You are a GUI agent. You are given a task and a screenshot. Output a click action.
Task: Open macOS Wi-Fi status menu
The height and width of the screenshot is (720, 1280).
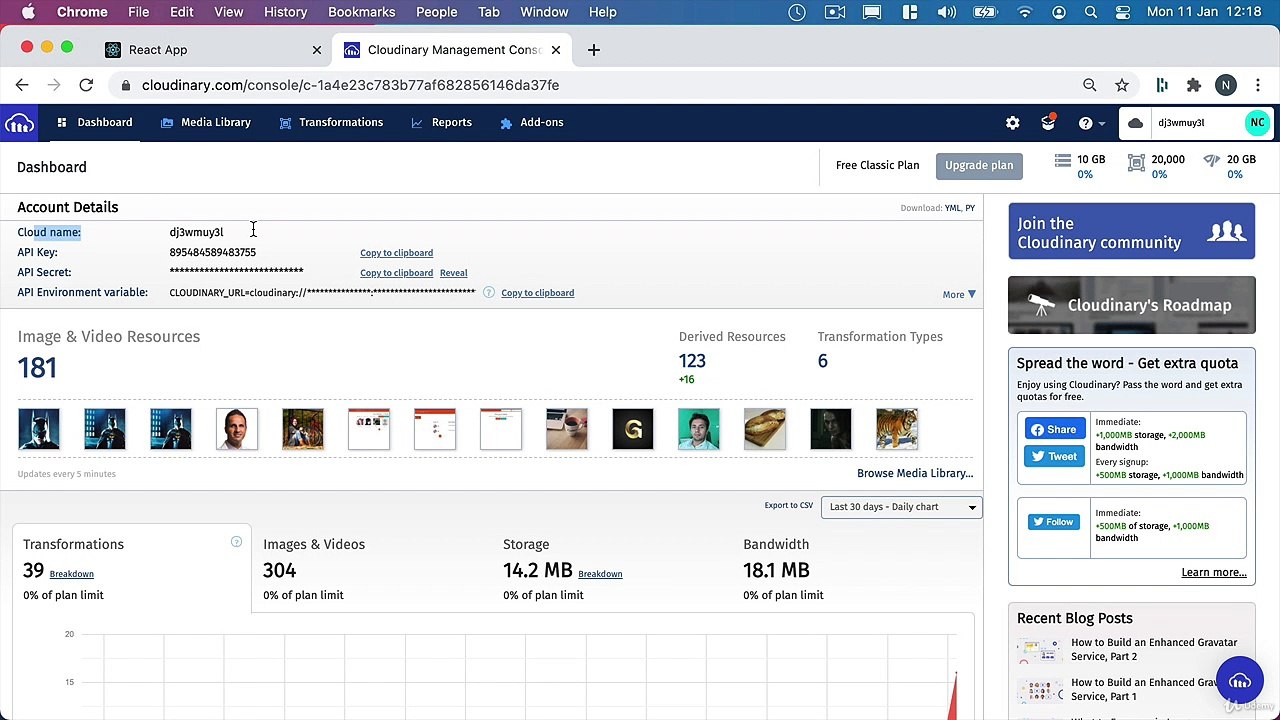[x=1024, y=12]
